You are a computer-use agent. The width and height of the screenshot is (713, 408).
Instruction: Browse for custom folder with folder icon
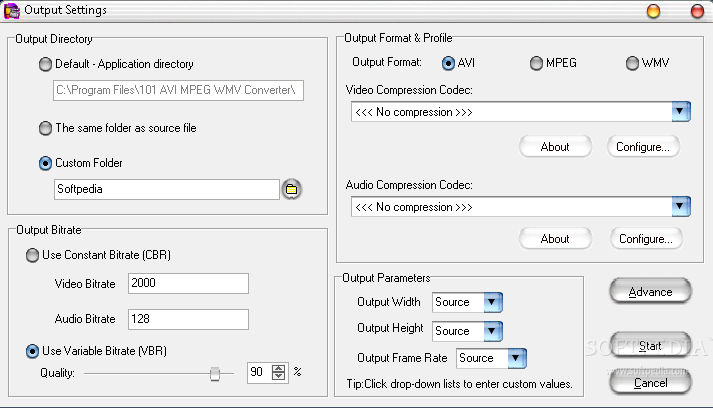point(291,189)
